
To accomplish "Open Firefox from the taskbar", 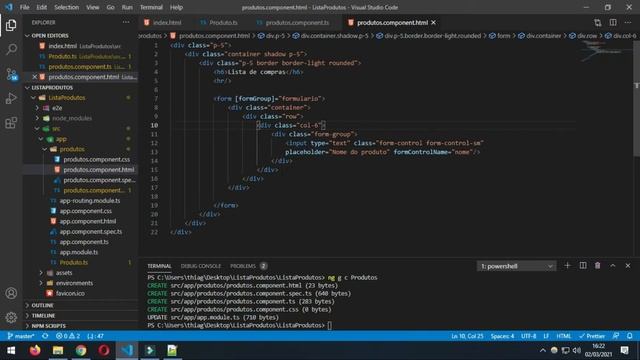I will tap(35, 350).
